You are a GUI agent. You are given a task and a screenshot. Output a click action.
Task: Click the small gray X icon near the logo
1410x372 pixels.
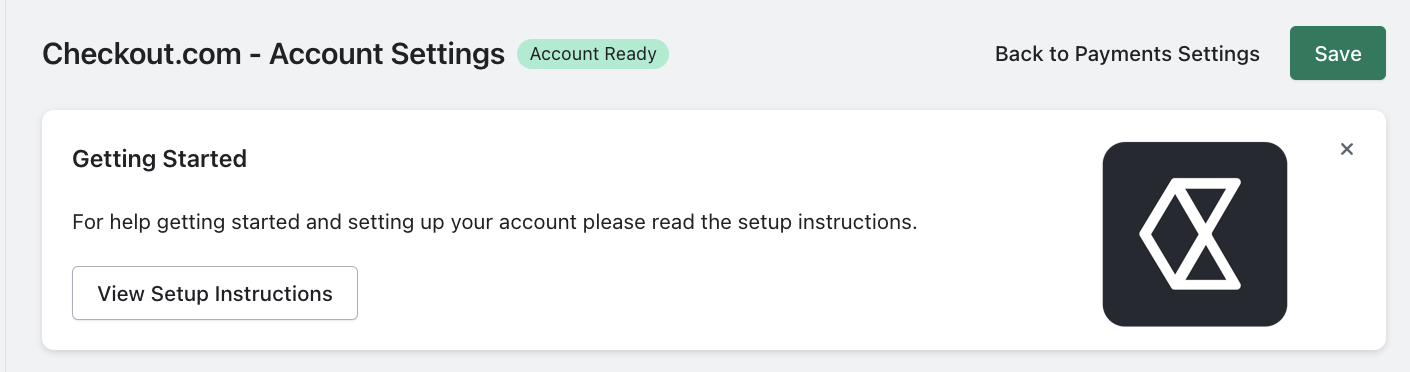click(x=1347, y=149)
